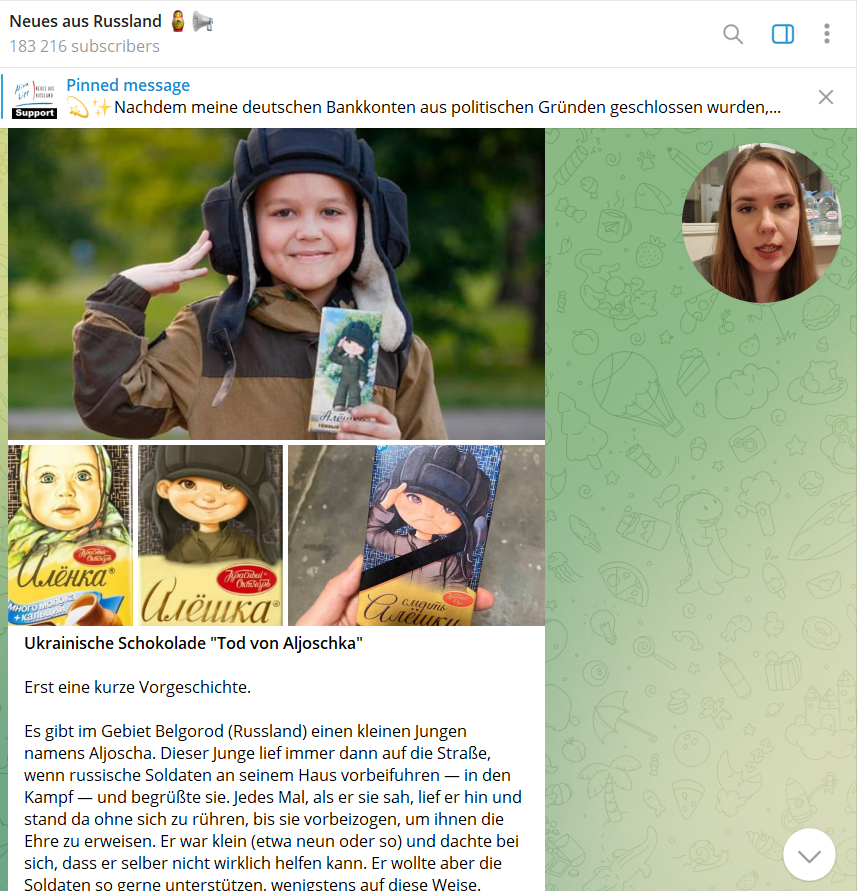Open the three-dot more options menu
The width and height of the screenshot is (858, 891).
827,34
